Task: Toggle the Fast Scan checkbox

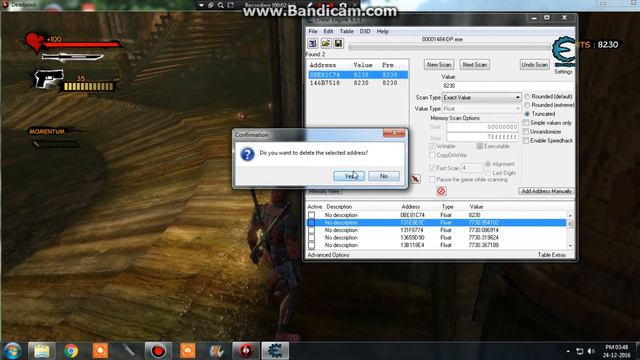Action: 432,168
